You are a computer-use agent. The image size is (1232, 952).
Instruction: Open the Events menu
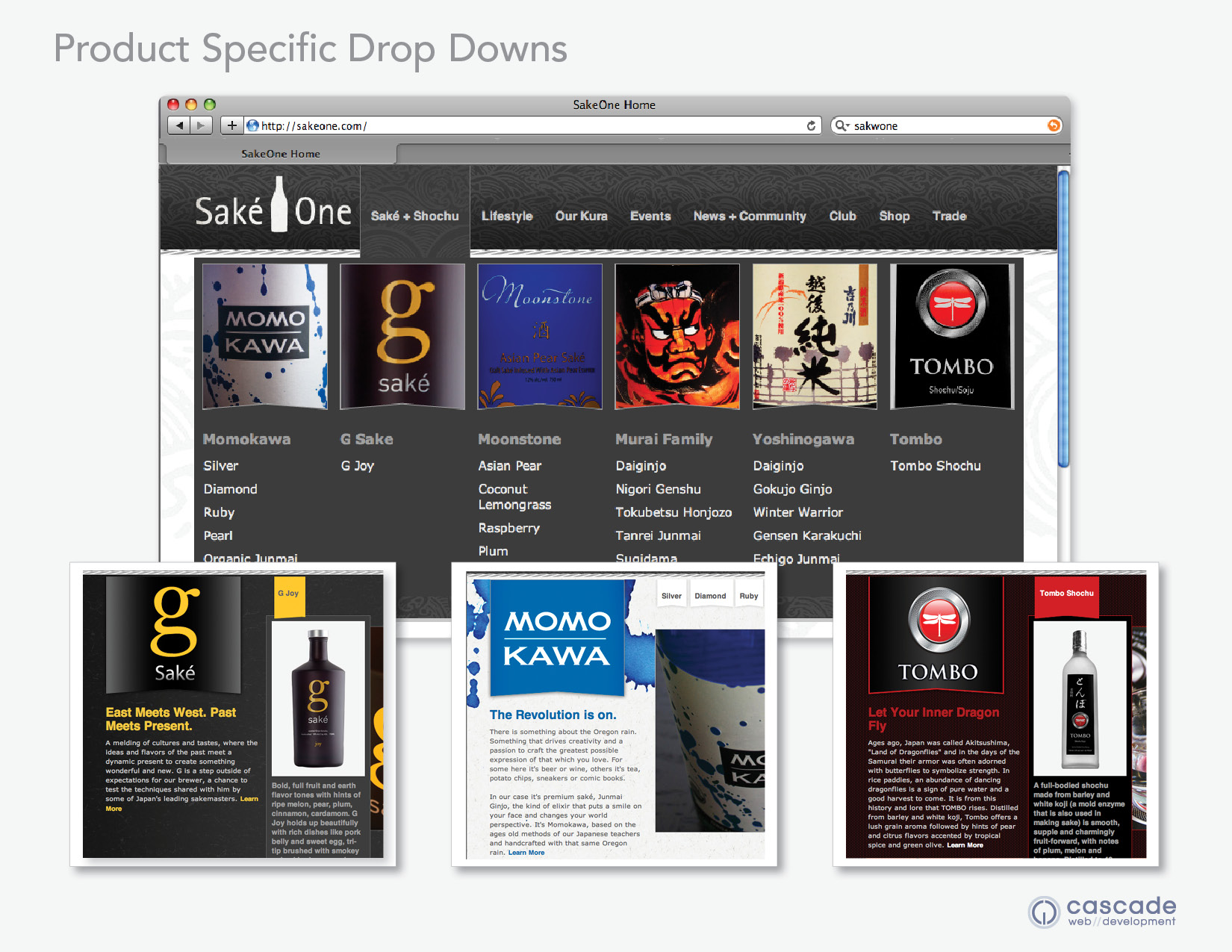[650, 216]
